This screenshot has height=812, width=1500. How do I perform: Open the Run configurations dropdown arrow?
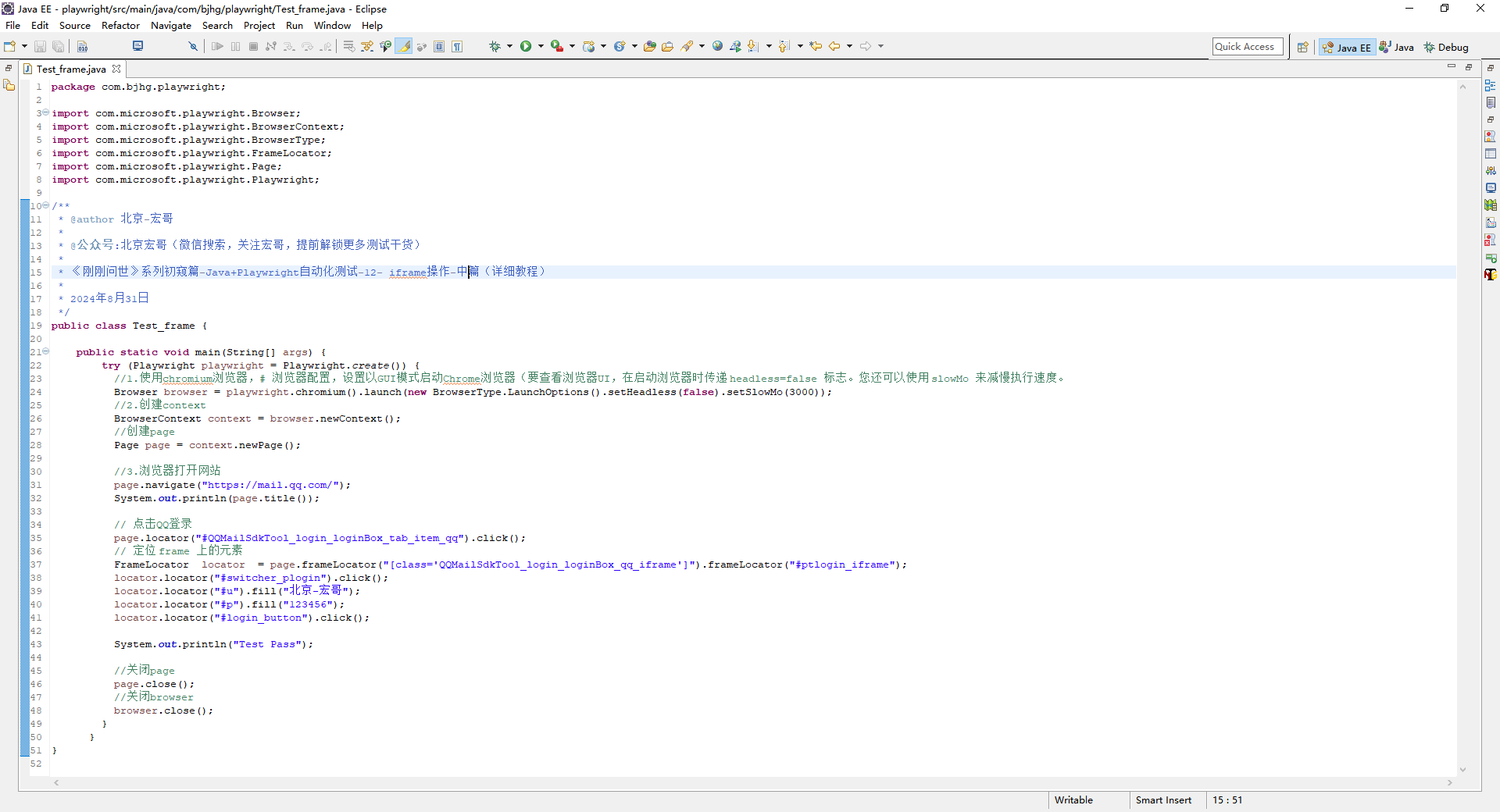click(x=541, y=47)
